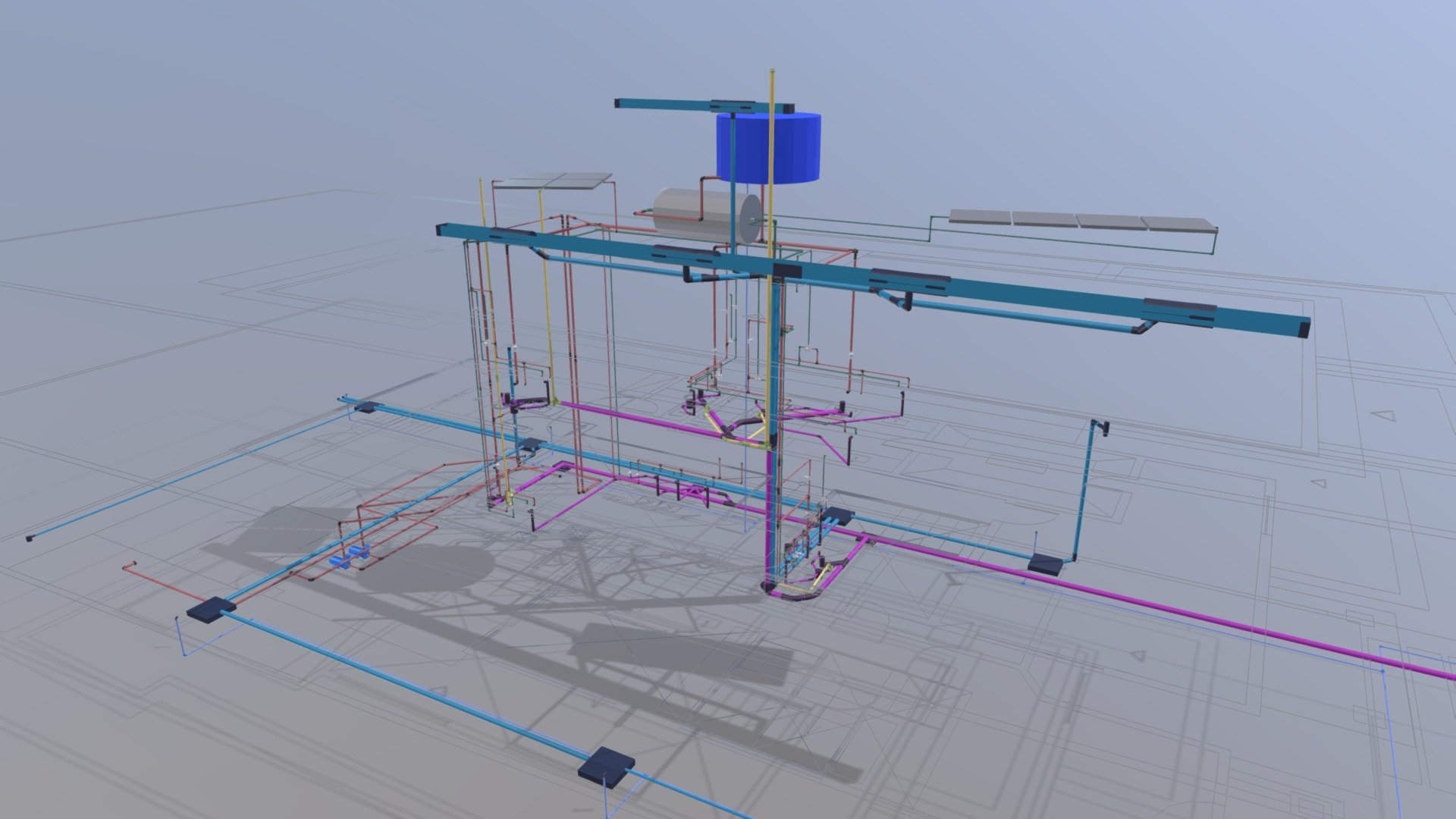Select the dark inspection box at lower left
The image size is (1456, 819).
[x=212, y=610]
